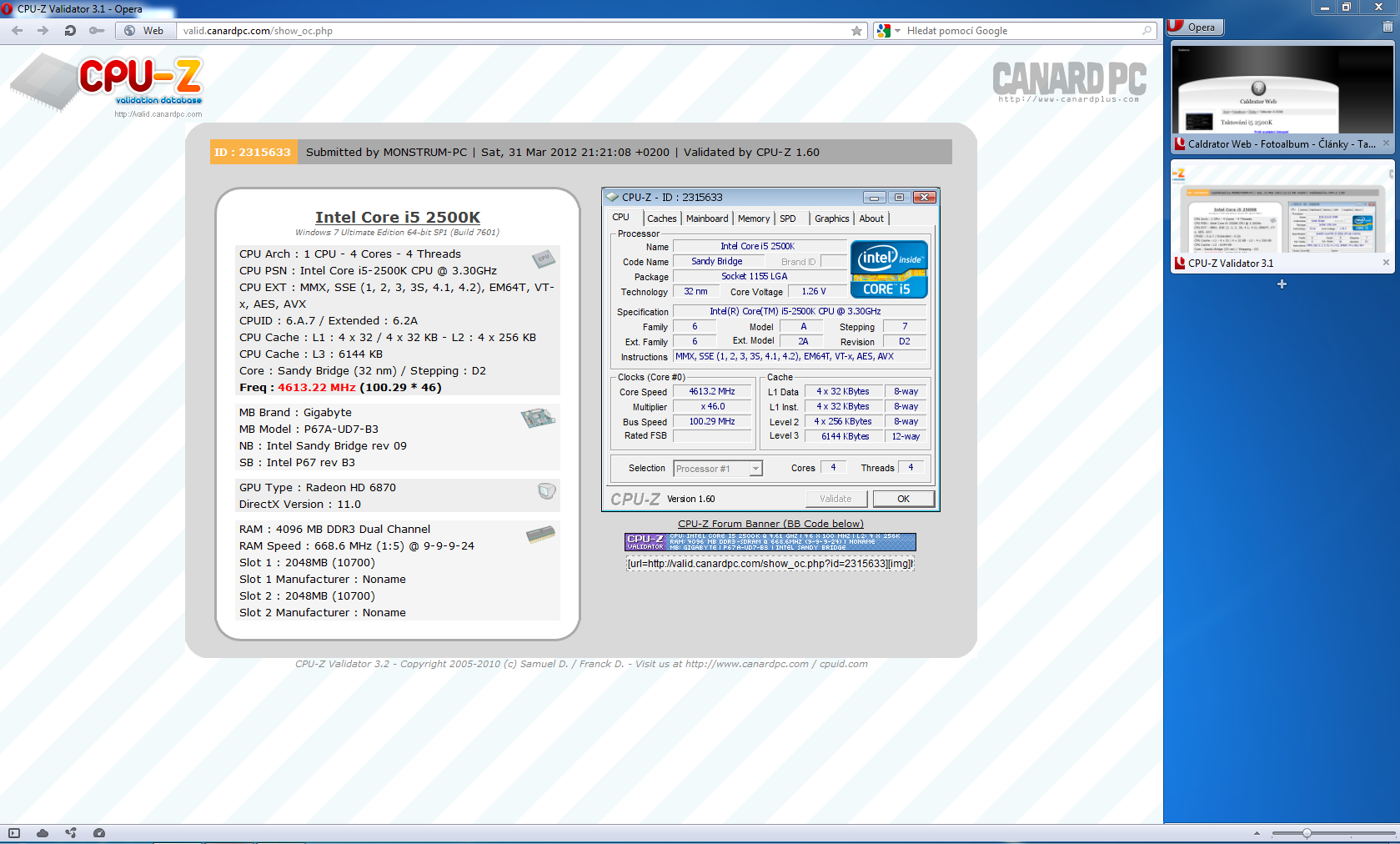Click the Bus Speed 100.29 MHz value

[712, 422]
